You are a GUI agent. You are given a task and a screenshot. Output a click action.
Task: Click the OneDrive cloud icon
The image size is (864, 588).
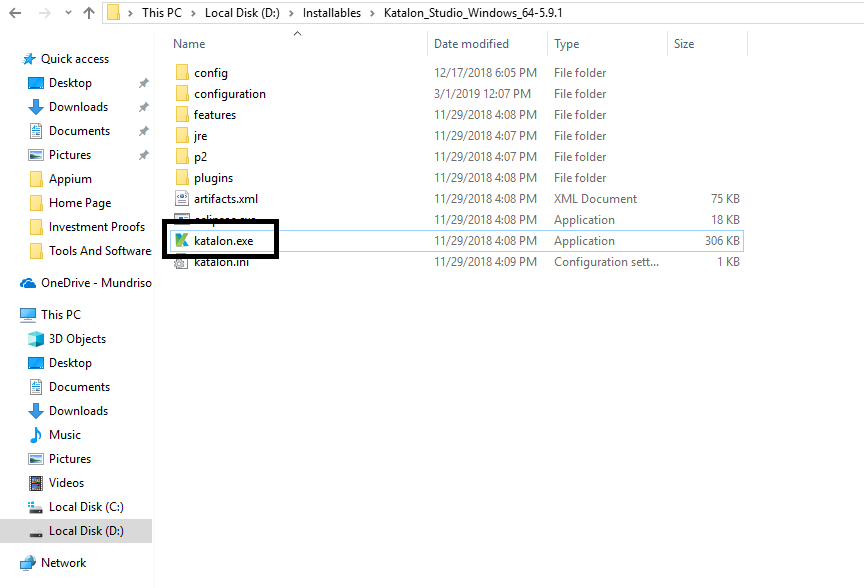28,283
